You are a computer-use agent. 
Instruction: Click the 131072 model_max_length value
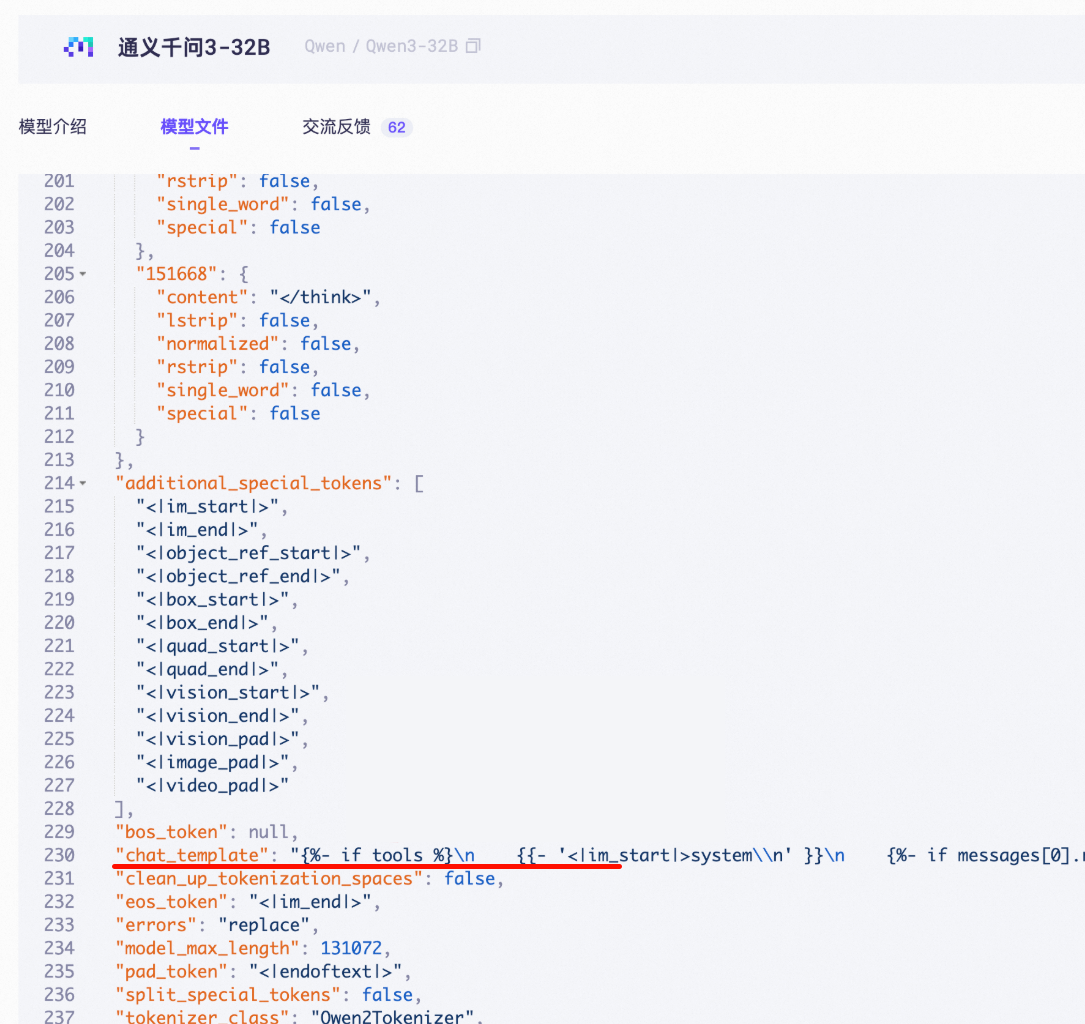[x=351, y=949]
